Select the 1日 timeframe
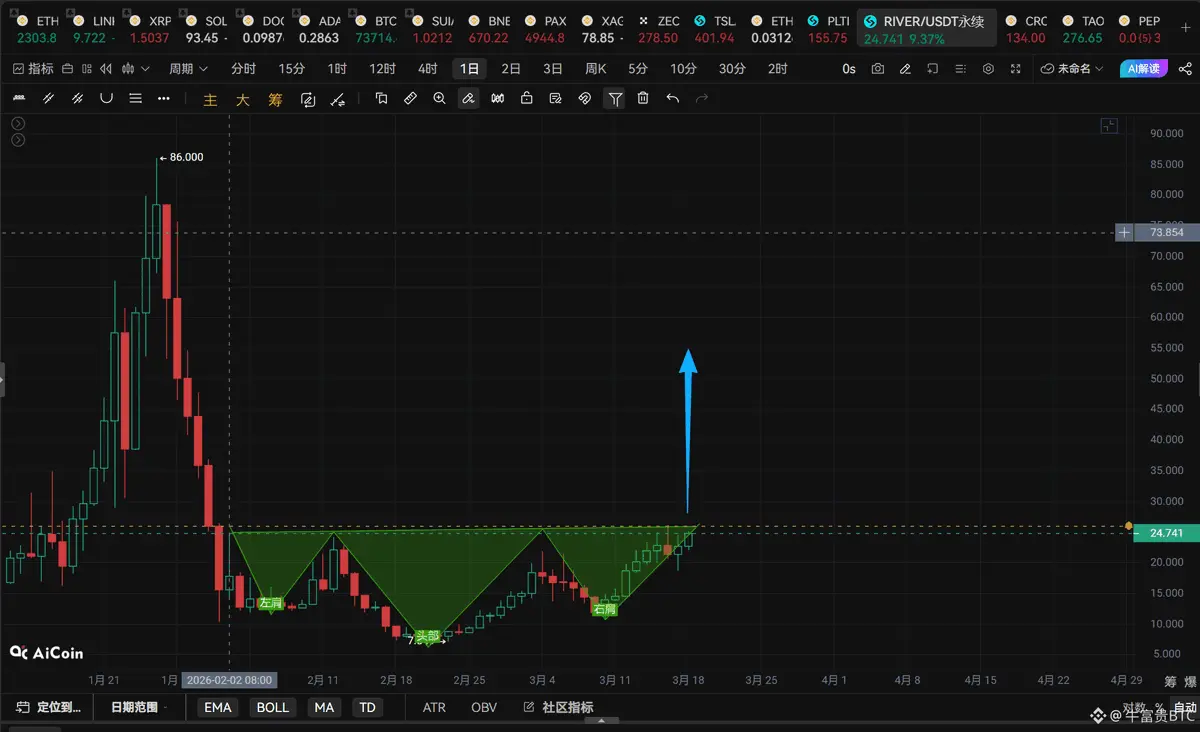This screenshot has height=732, width=1200. pyautogui.click(x=468, y=69)
